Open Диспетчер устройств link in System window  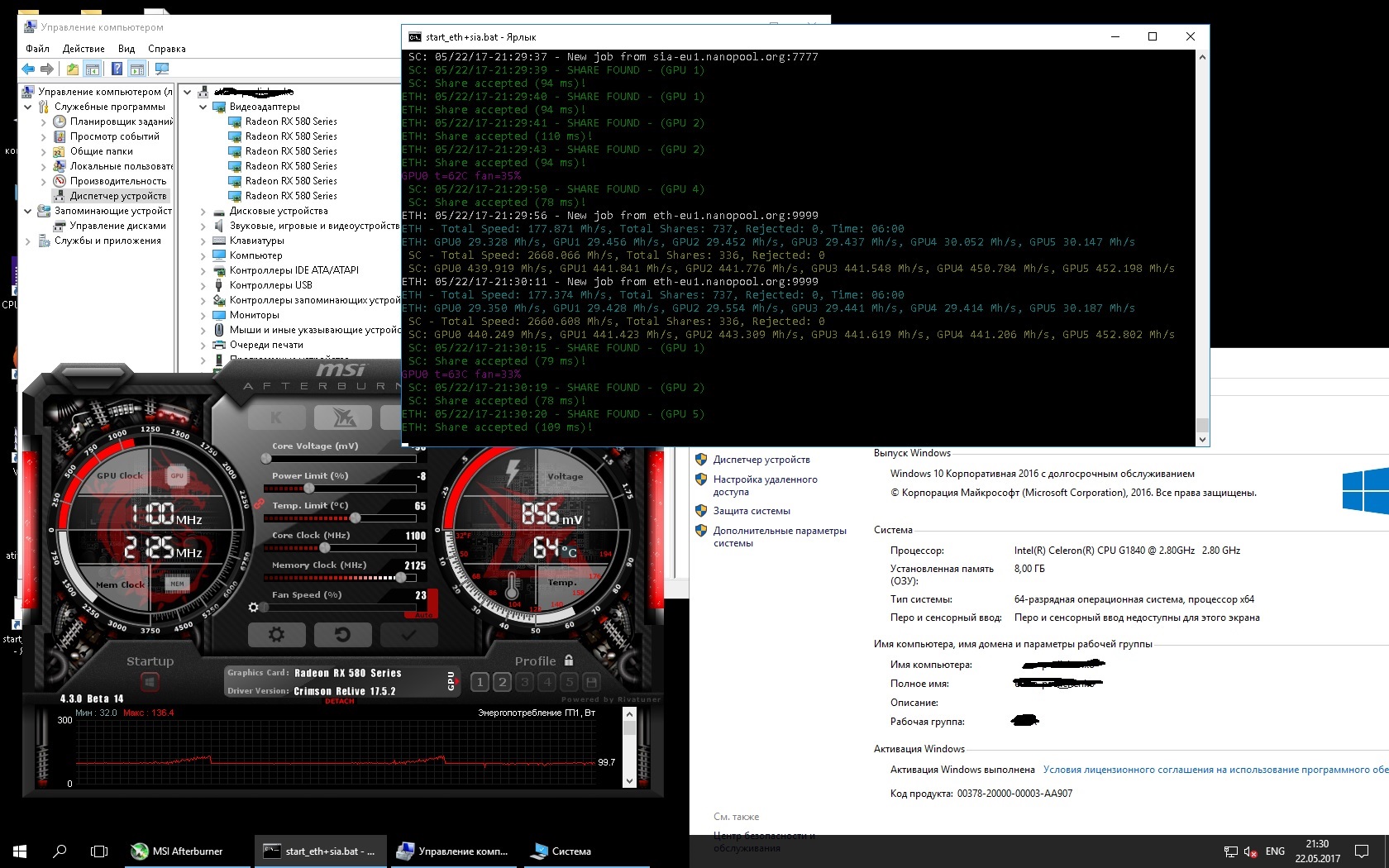pyautogui.click(x=761, y=460)
